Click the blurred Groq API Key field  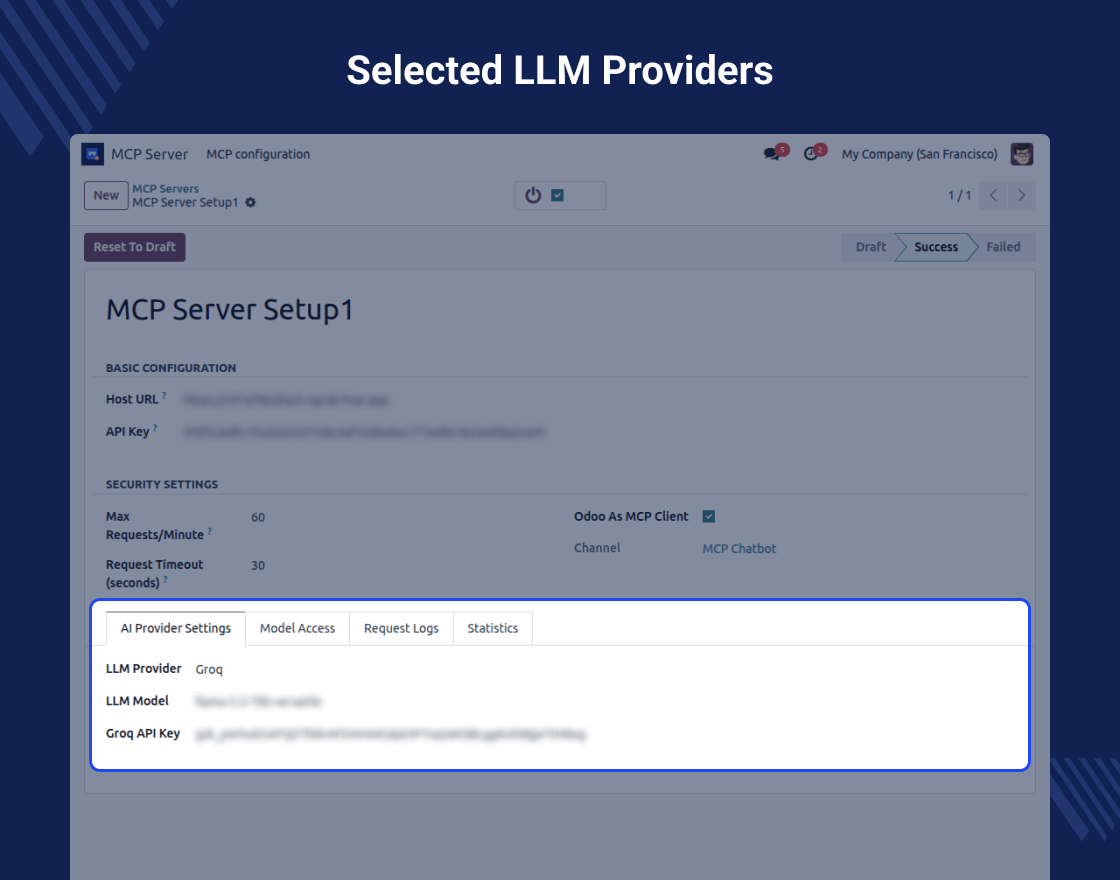tap(391, 734)
